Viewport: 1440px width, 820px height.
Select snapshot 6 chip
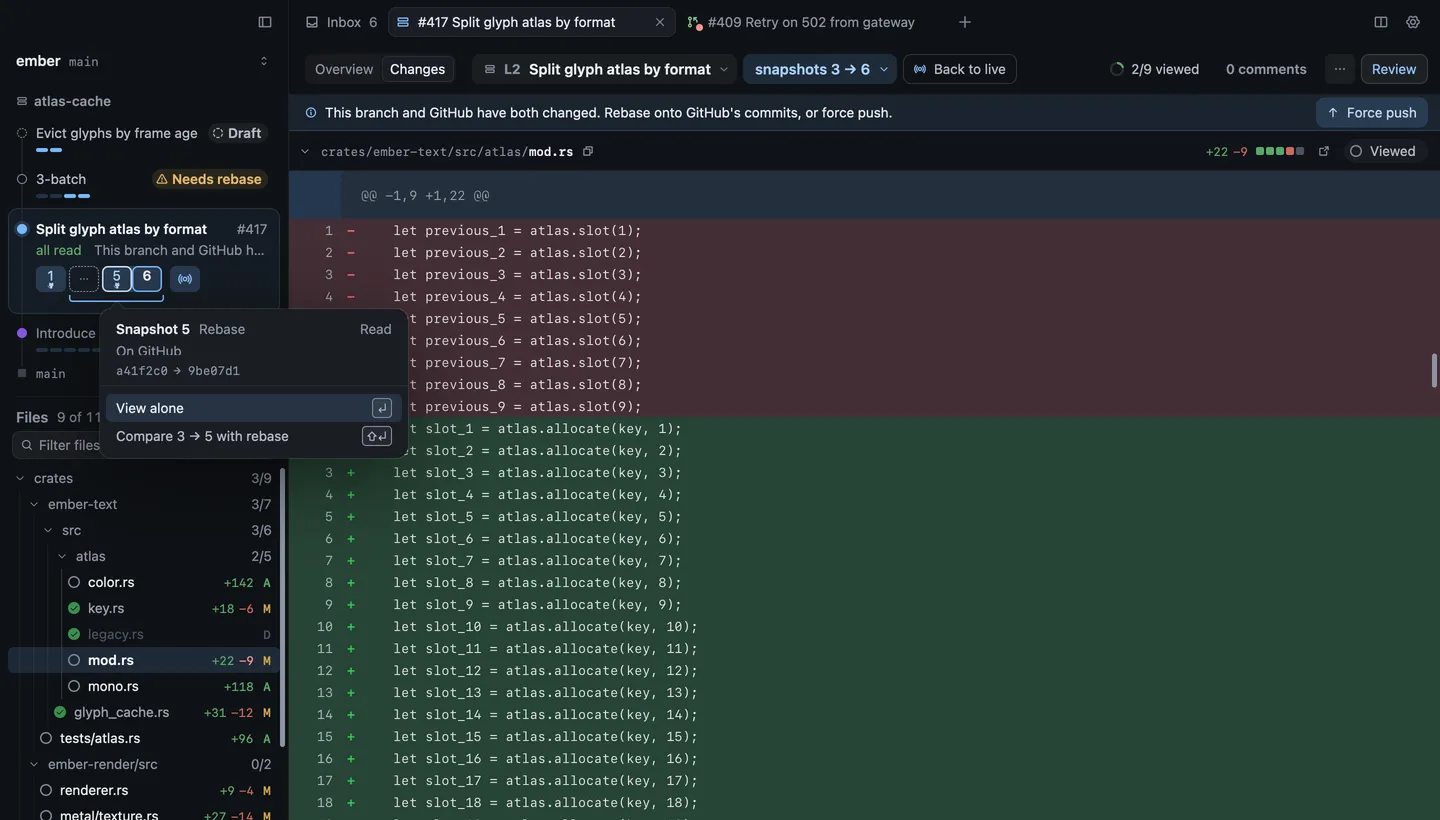147,279
